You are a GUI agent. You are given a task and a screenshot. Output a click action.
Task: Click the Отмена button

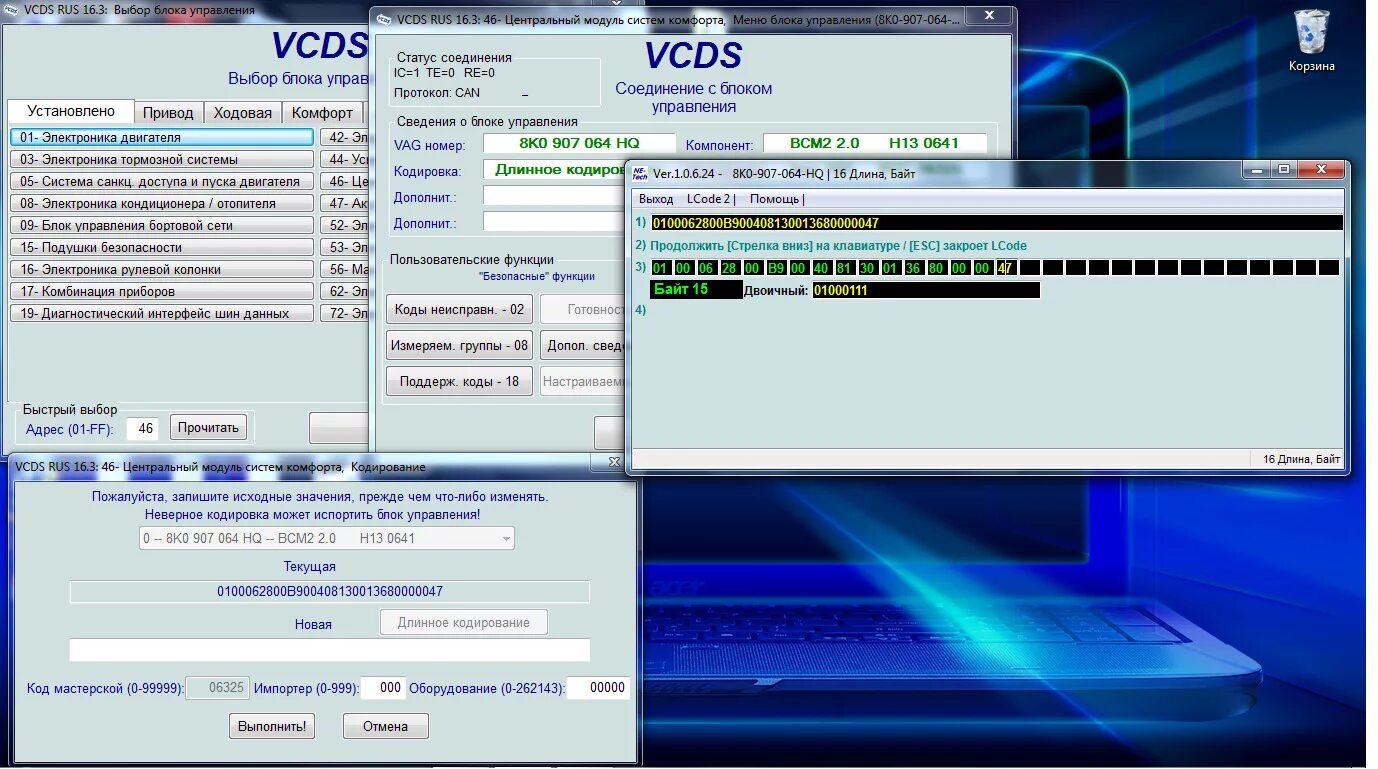386,726
